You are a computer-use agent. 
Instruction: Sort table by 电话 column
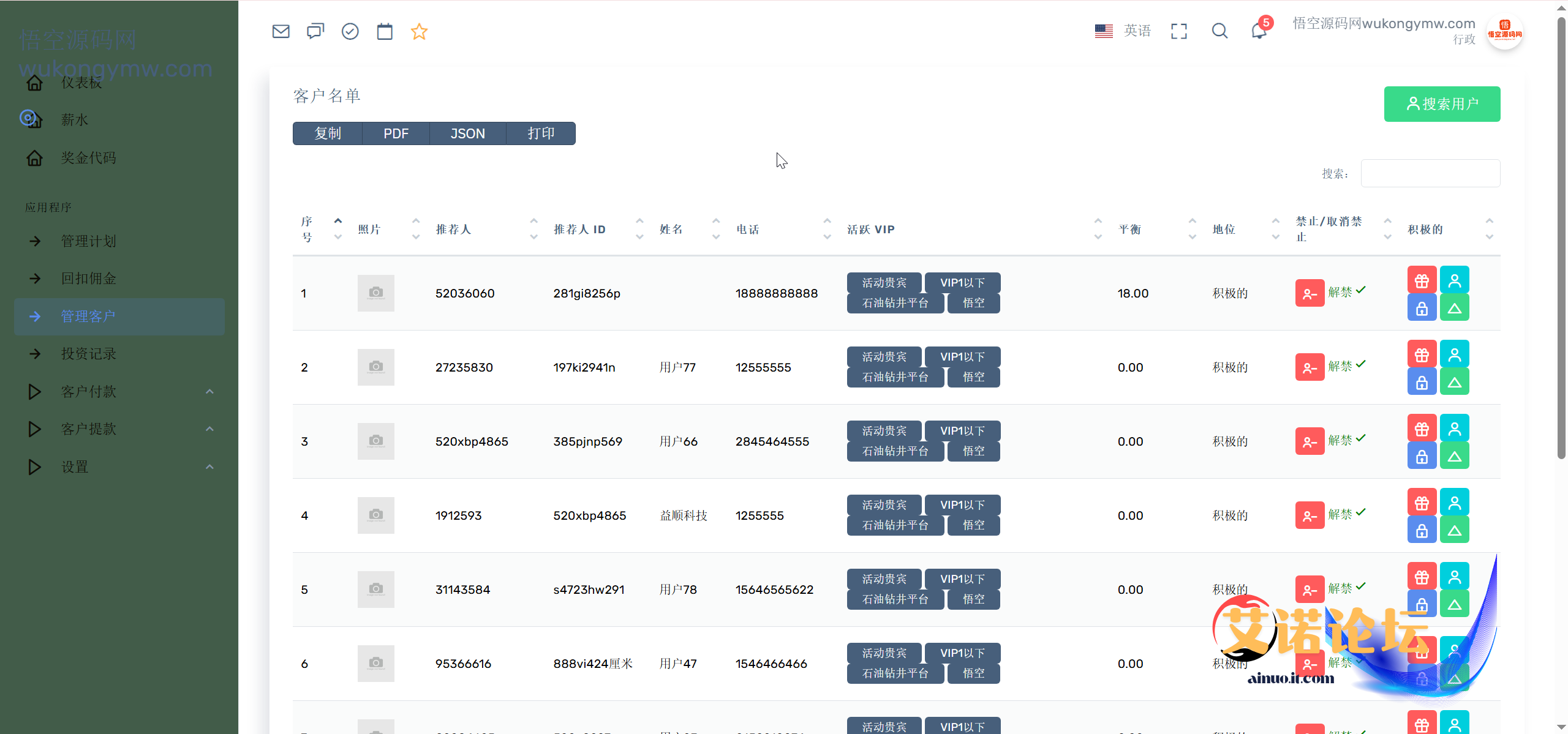(x=783, y=229)
